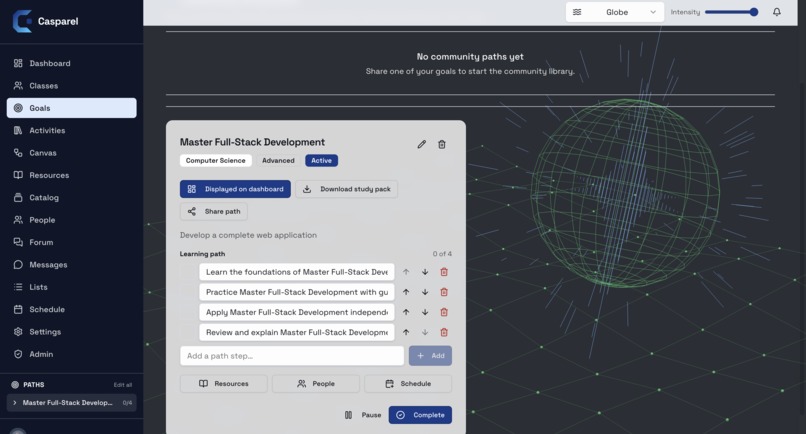Edit the goal with pencil icon
Screen dimensions: 806x434
coord(422,144)
